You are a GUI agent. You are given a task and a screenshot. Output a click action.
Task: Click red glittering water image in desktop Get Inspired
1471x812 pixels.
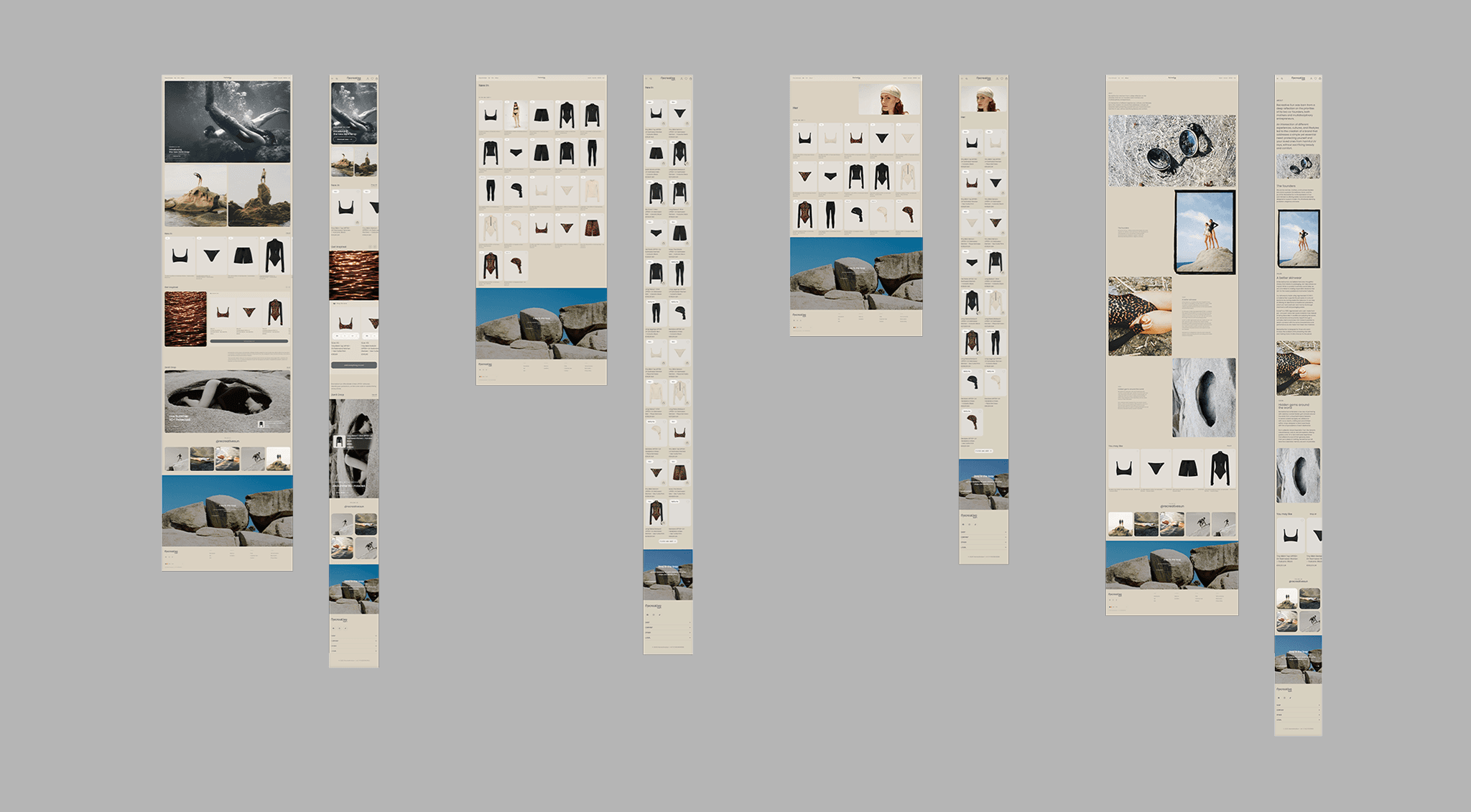[x=185, y=318]
